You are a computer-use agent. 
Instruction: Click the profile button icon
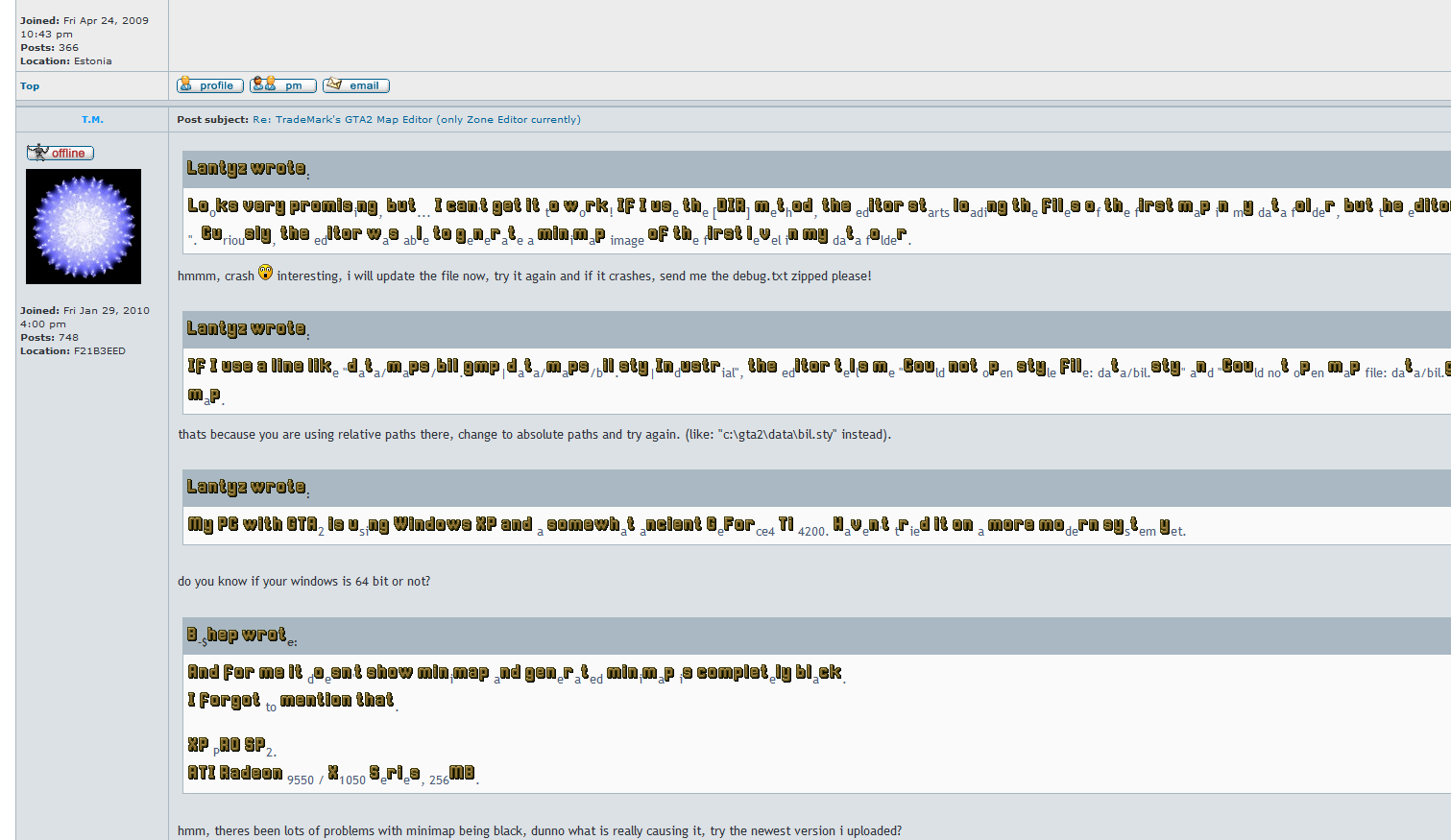point(209,85)
